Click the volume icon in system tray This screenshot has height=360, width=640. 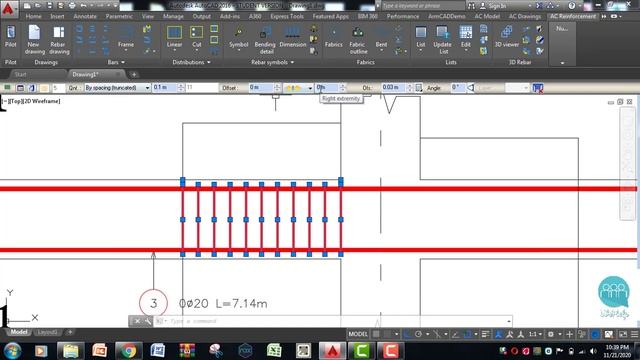point(593,351)
